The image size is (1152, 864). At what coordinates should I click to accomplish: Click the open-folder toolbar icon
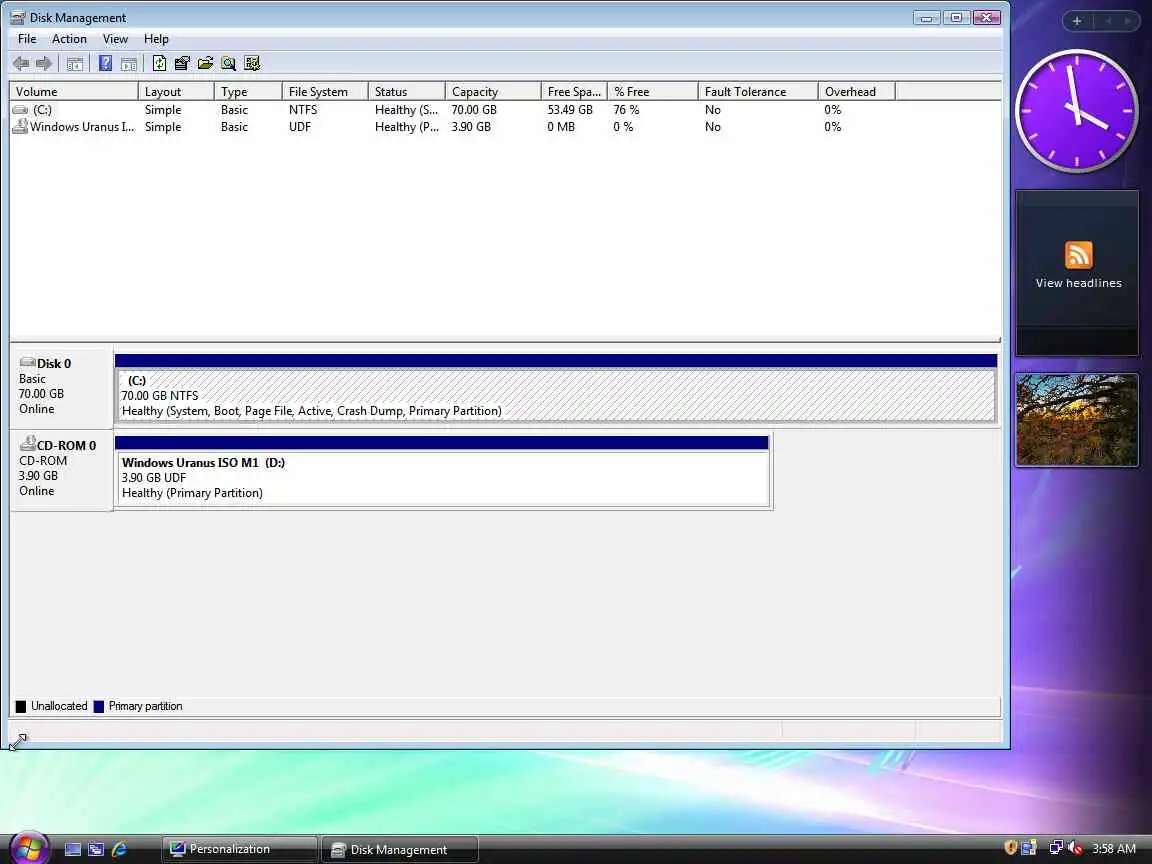point(205,63)
